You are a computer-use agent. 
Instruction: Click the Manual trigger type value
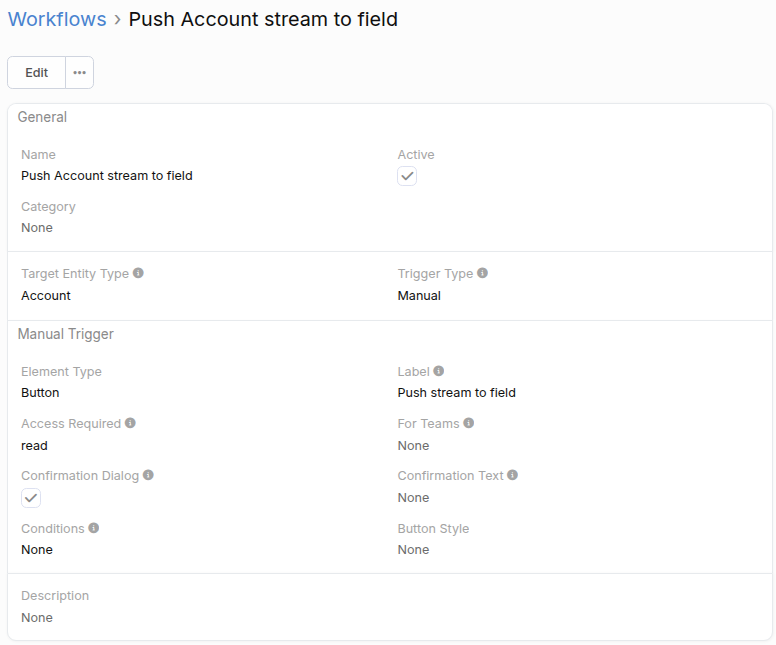pos(419,296)
